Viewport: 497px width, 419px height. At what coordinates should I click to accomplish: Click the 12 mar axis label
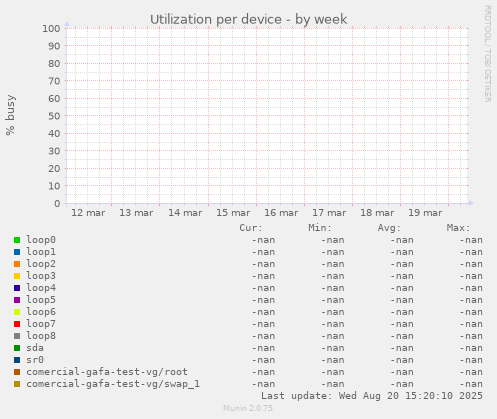click(88, 213)
